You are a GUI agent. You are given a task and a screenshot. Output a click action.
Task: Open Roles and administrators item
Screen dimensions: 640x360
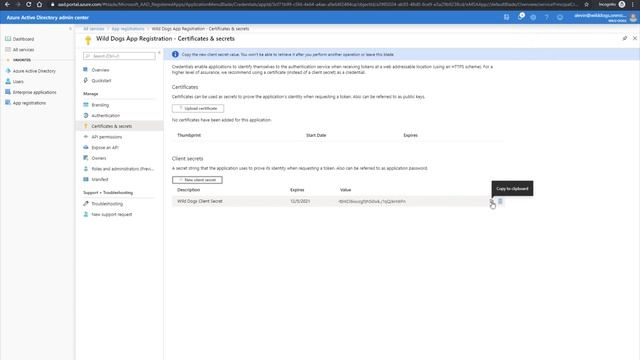pyautogui.click(x=122, y=169)
